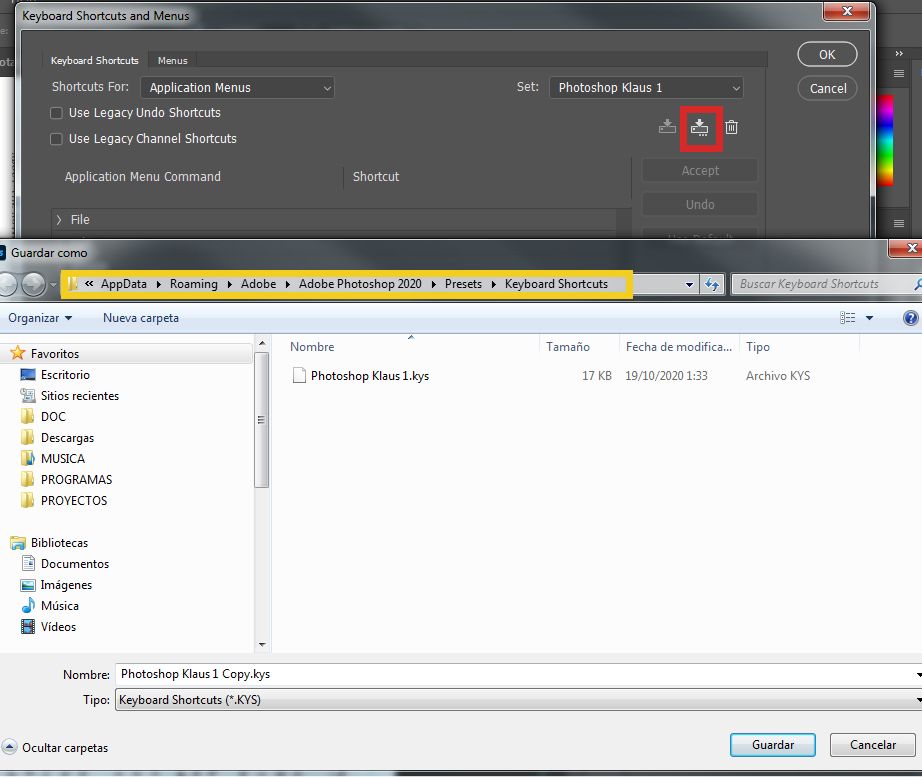Click the OK button in Keyboard Shortcuts dialog
This screenshot has height=777, width=922.
[827, 55]
